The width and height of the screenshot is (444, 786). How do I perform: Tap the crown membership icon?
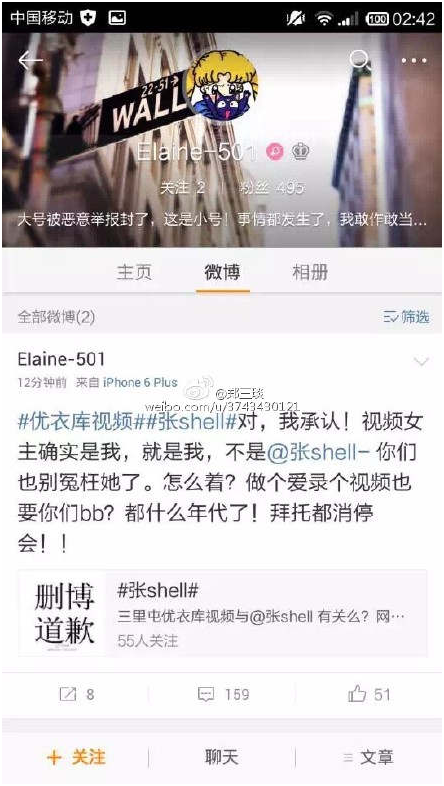tap(300, 151)
